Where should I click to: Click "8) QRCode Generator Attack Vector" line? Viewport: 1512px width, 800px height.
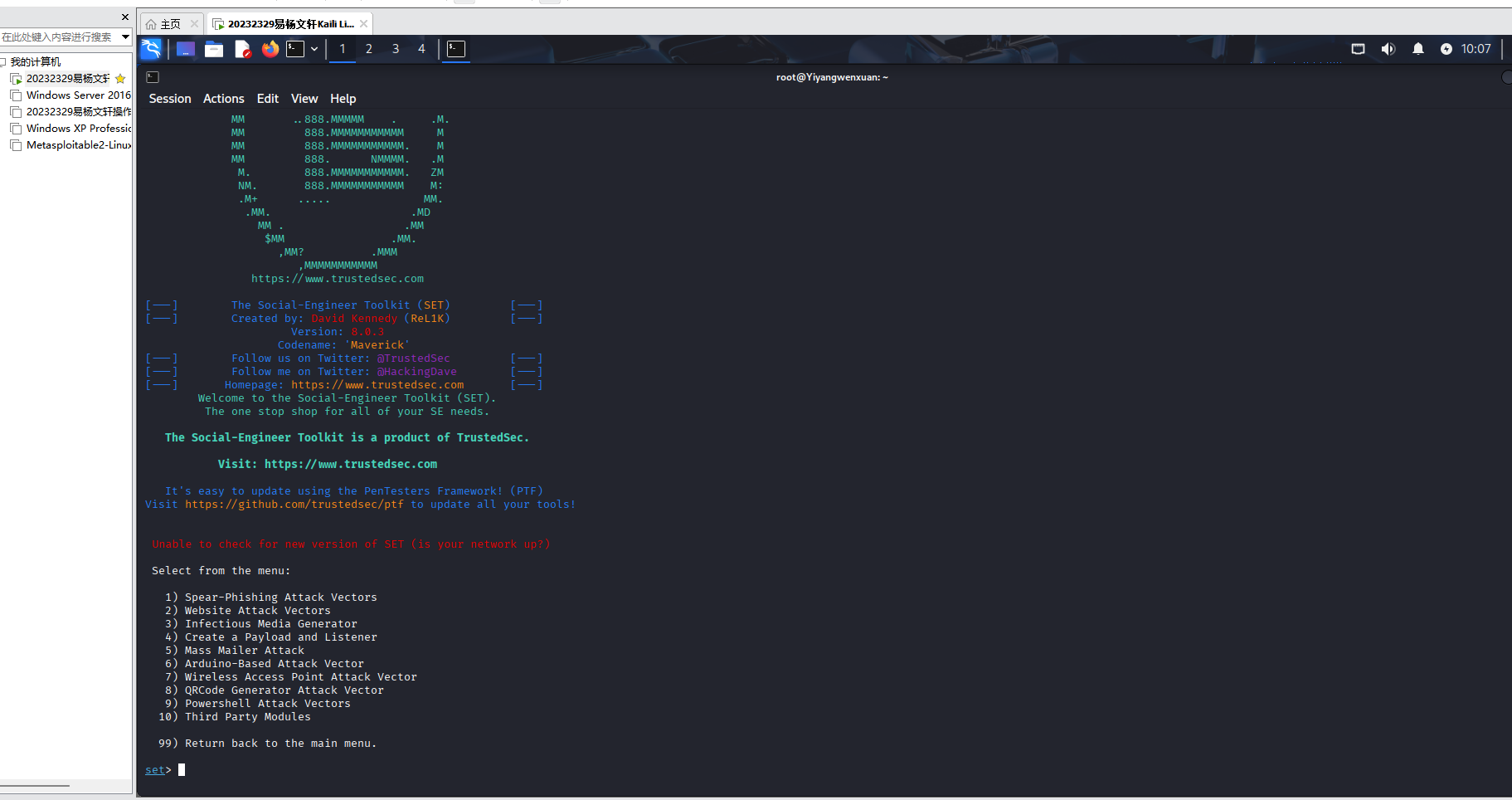click(275, 690)
